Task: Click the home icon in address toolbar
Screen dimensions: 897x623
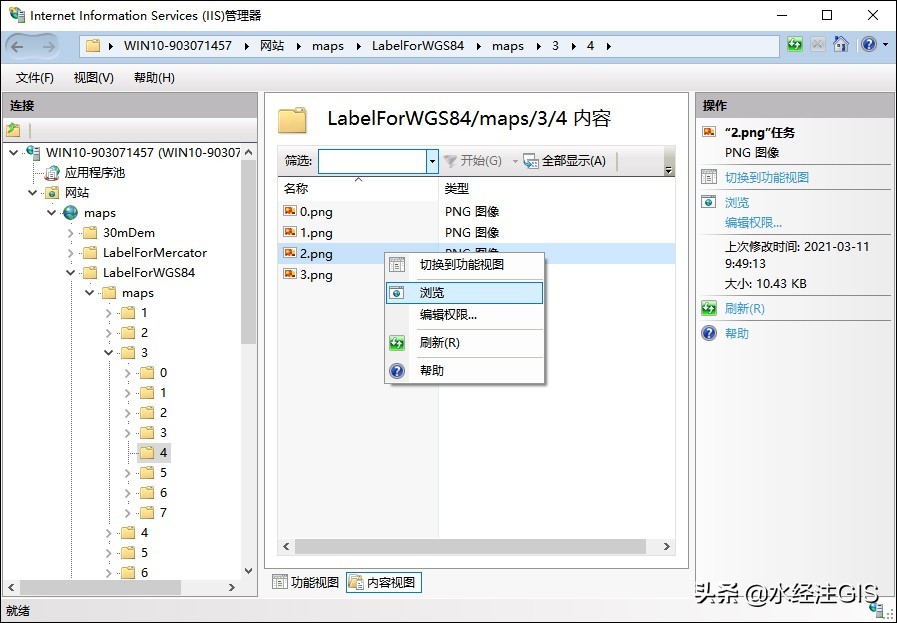Action: (x=840, y=45)
